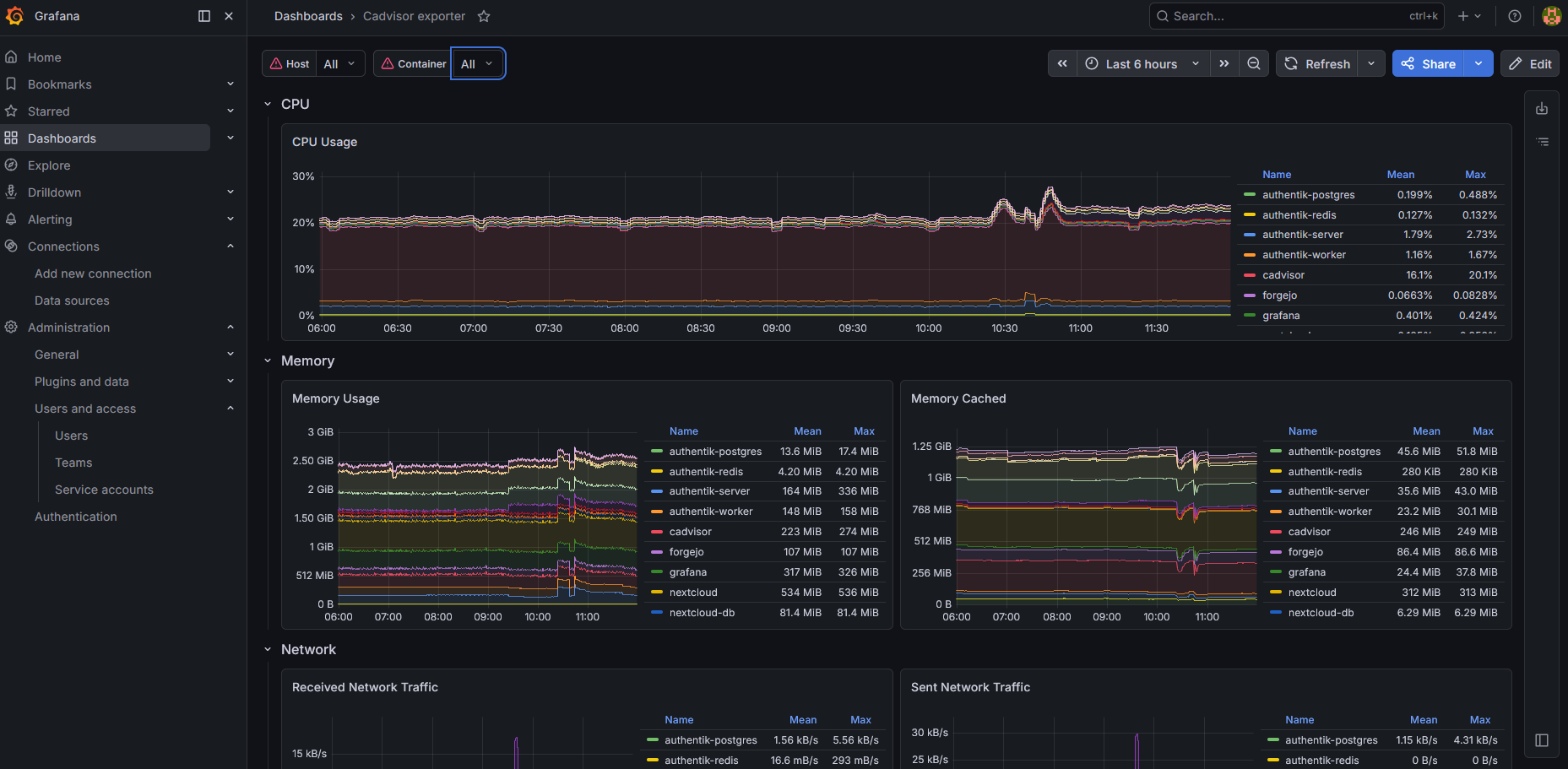Viewport: 1568px width, 769px height.
Task: Shift time range backward
Action: (1062, 63)
